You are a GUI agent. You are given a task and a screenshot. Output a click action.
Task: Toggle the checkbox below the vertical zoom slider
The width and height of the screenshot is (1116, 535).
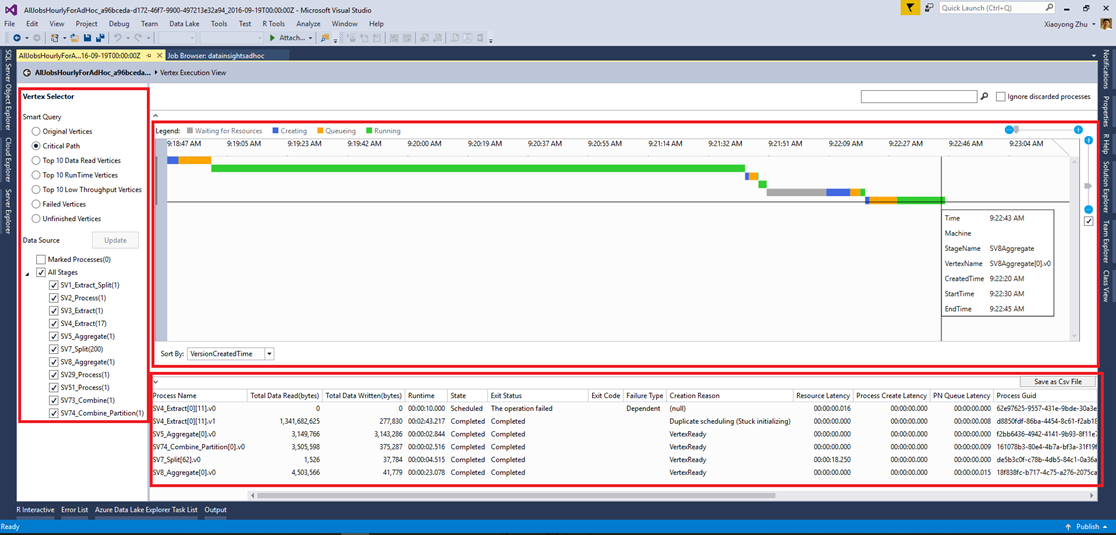click(1088, 221)
